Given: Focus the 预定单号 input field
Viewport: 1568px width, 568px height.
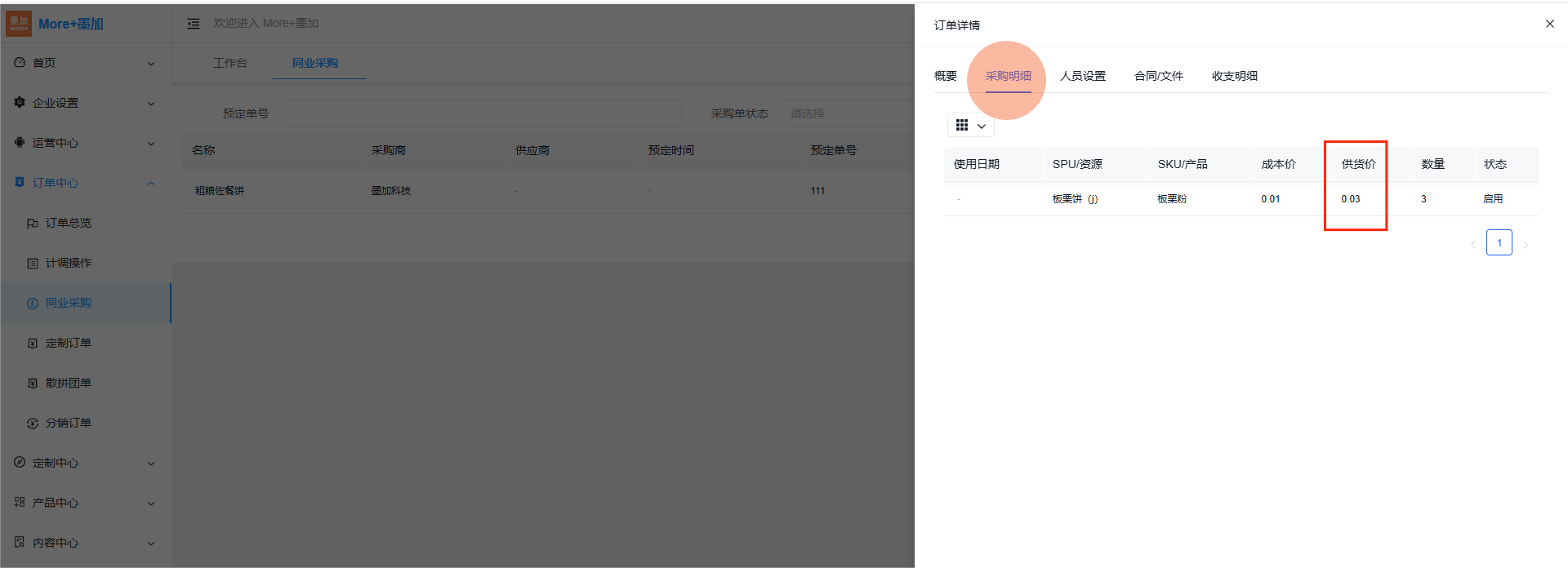Looking at the screenshot, I should [481, 113].
